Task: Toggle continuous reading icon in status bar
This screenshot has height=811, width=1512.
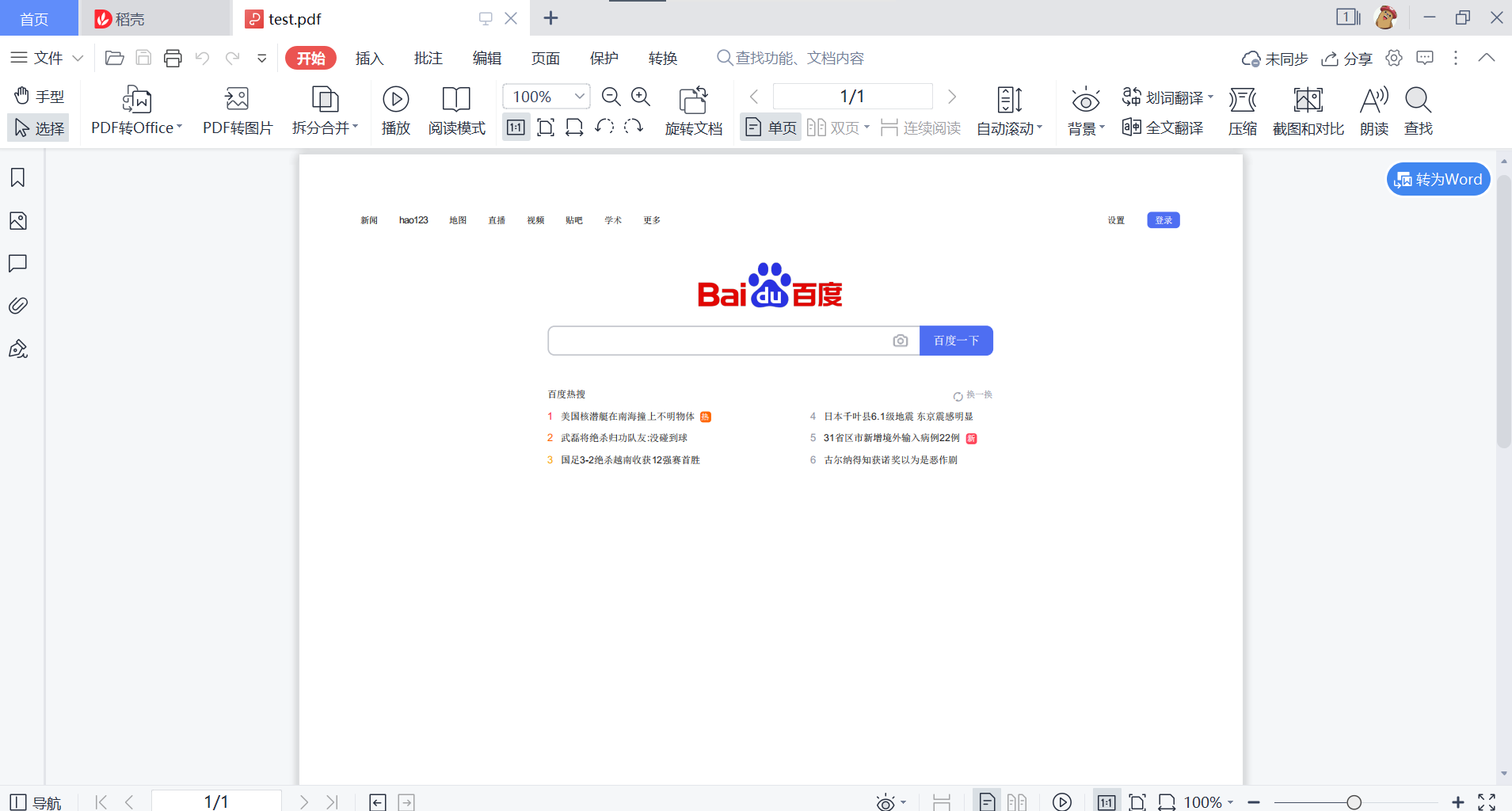Action: tap(941, 801)
